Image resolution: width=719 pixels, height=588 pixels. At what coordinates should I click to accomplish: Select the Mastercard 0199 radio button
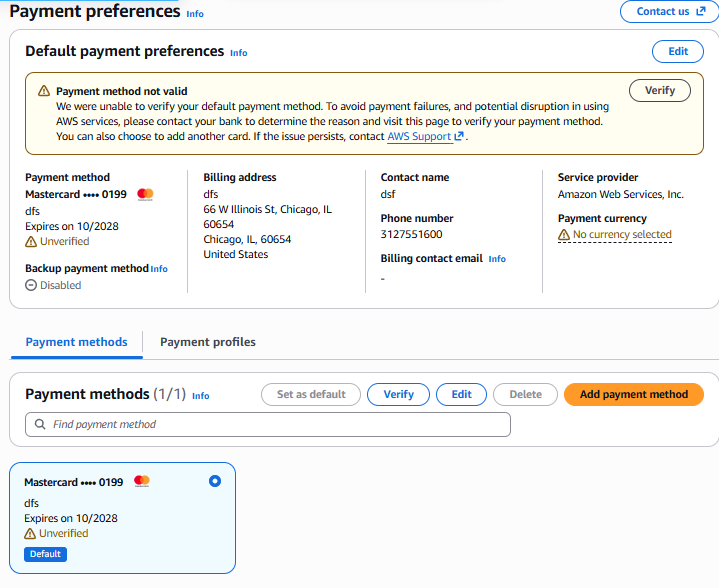(215, 481)
